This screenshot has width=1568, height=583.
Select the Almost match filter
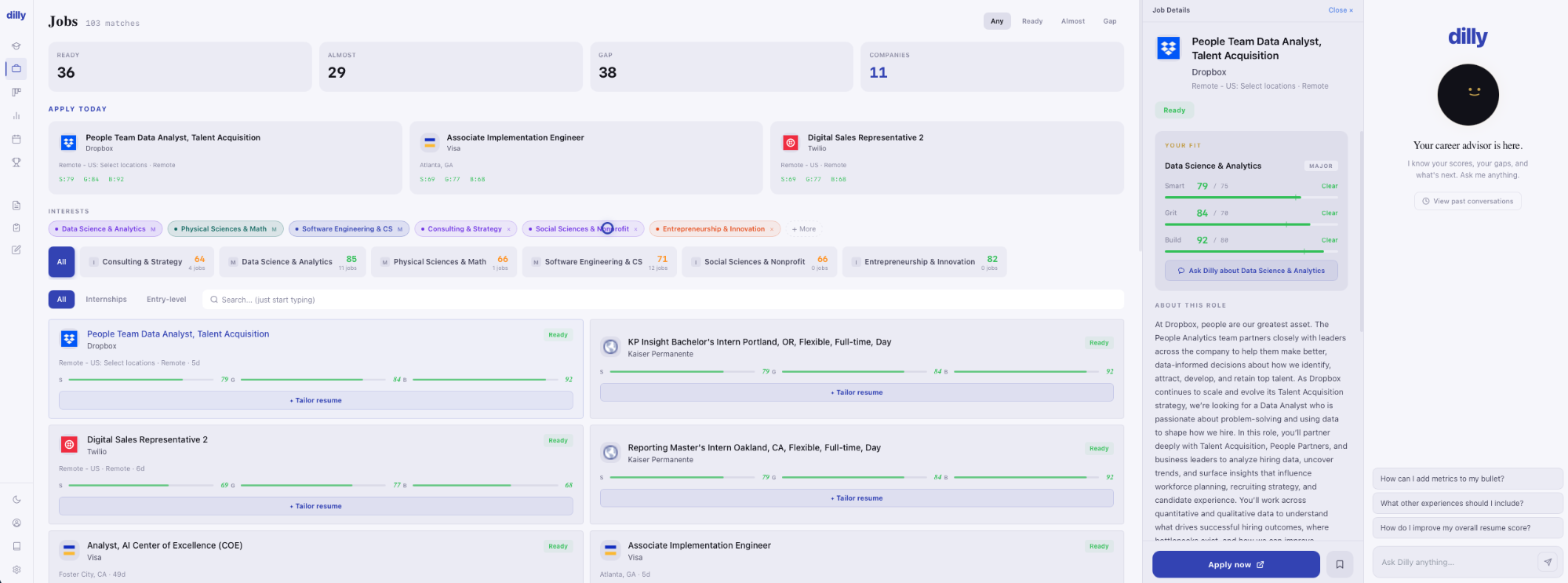[x=1072, y=21]
